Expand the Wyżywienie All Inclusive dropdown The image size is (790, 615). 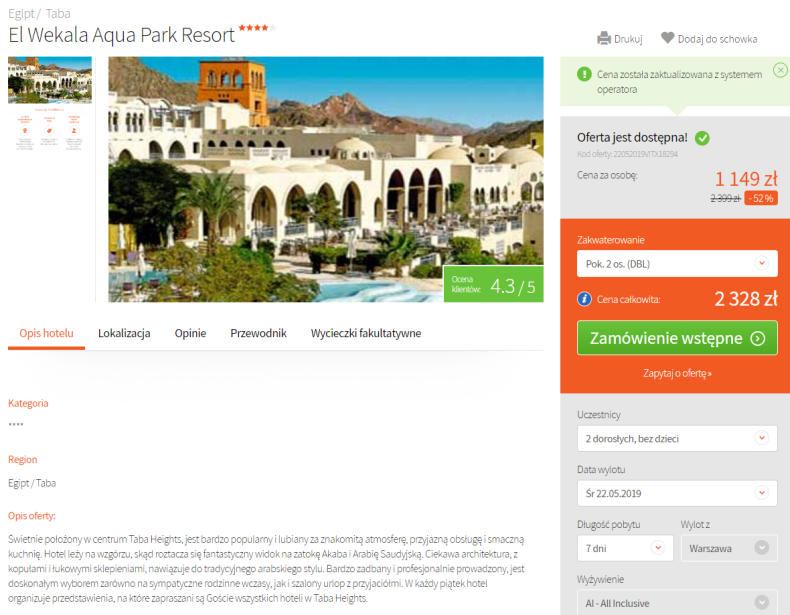point(677,602)
